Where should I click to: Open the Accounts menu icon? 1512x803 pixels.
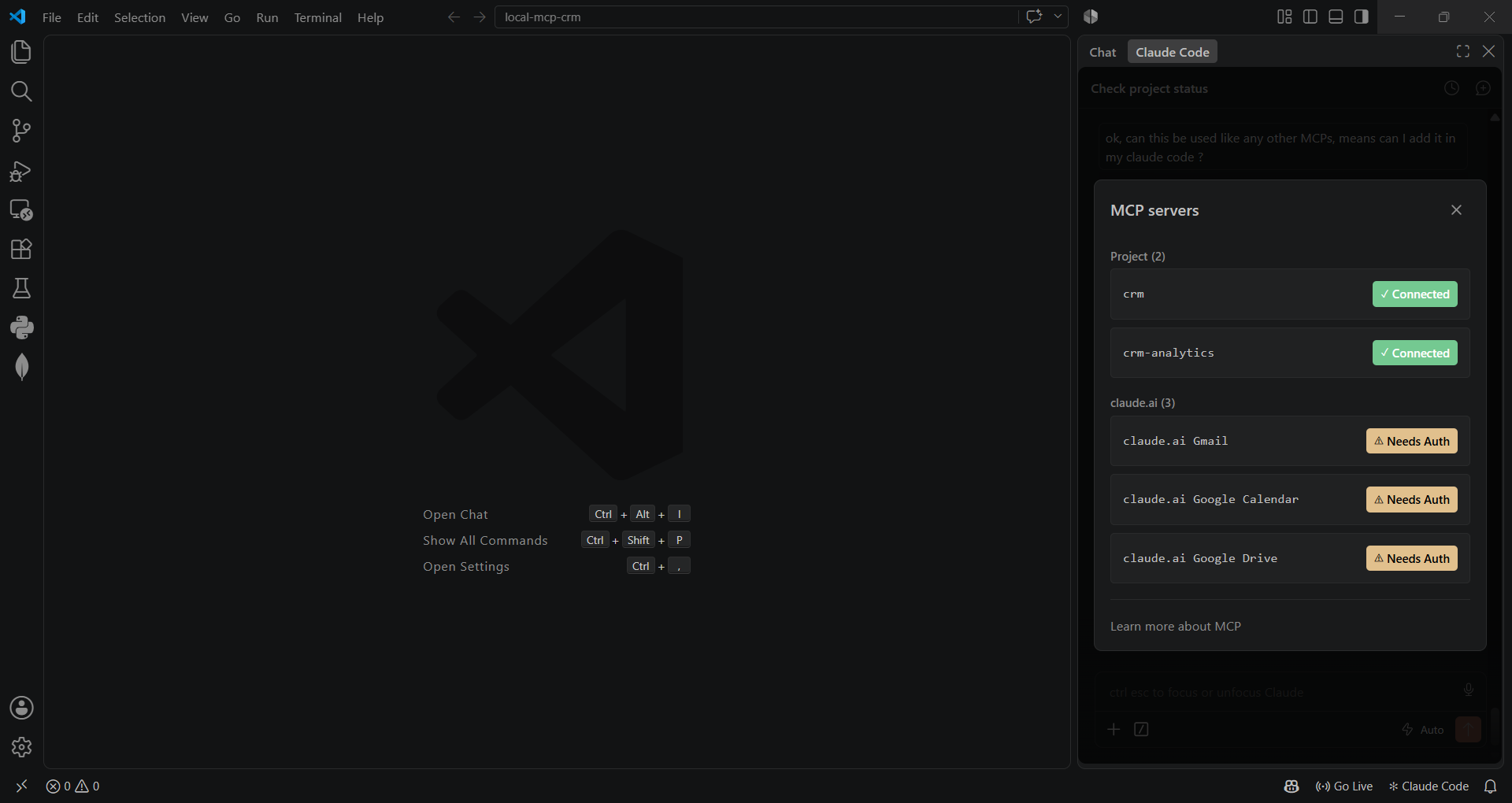(21, 708)
